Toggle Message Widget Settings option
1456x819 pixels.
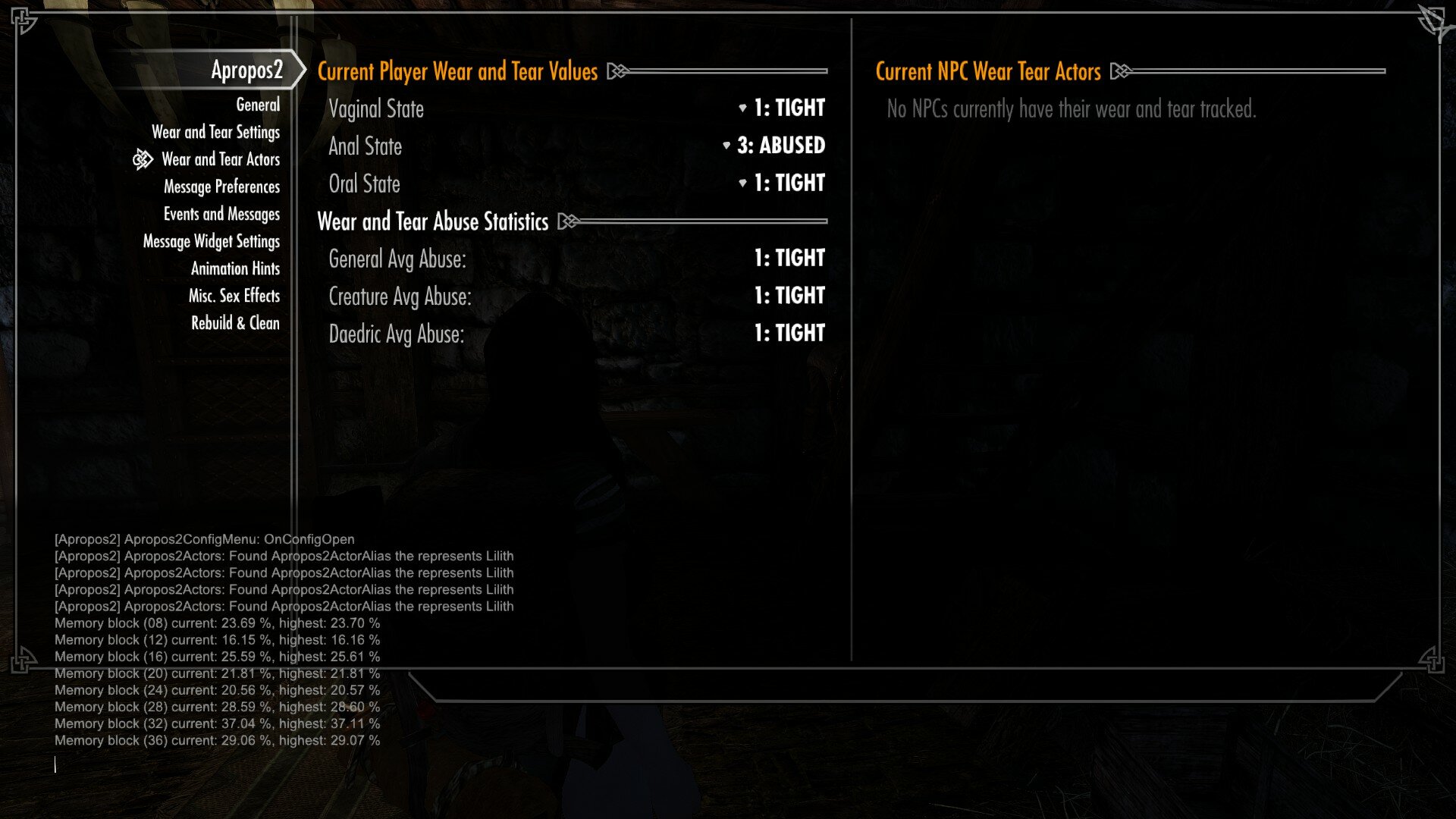click(x=212, y=241)
